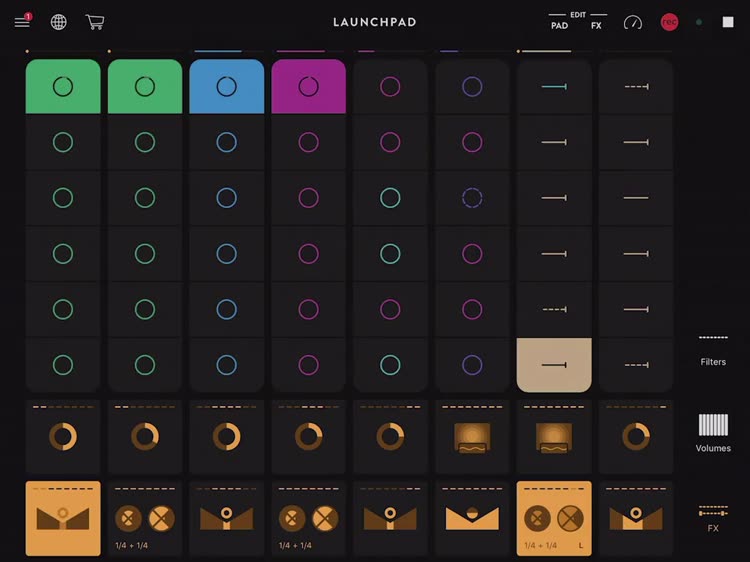Launch second-row magenta pad in fourth column
Viewport: 750px width, 562px height.
click(x=309, y=142)
